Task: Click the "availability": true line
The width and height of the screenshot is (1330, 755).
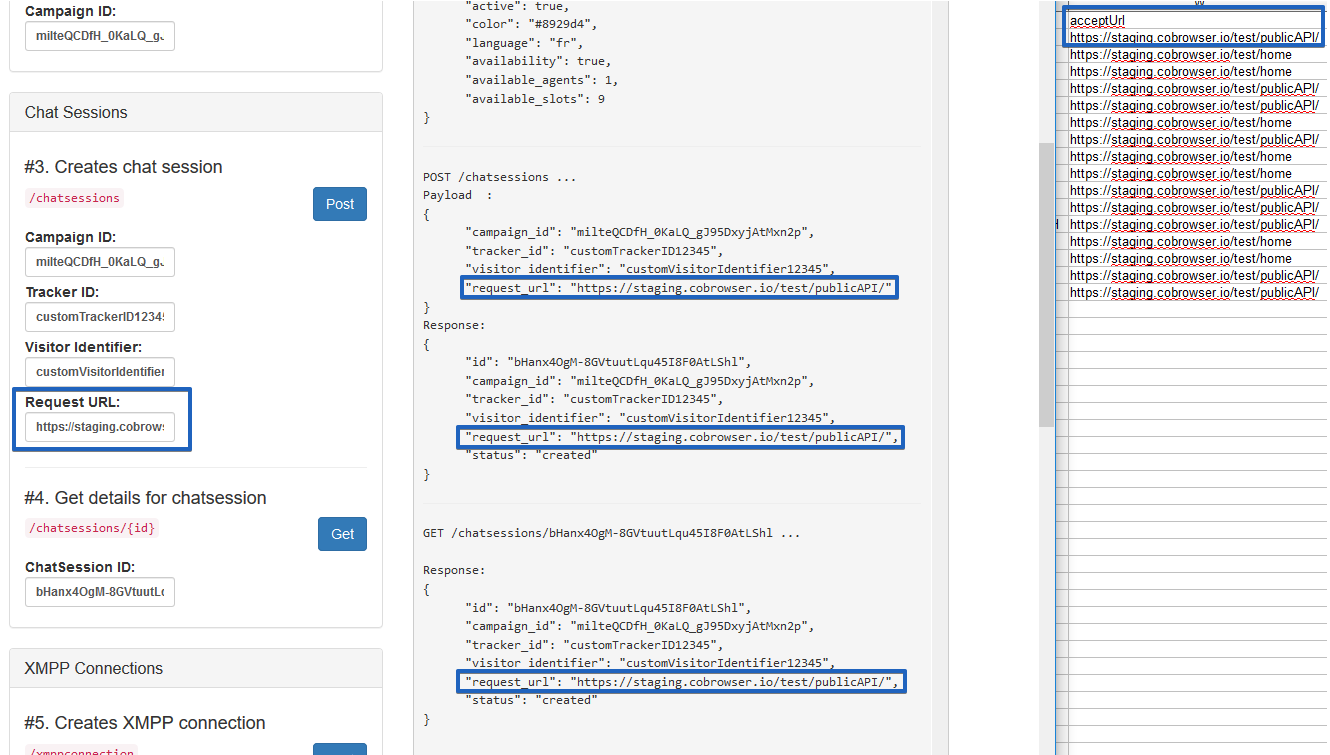Action: (538, 61)
